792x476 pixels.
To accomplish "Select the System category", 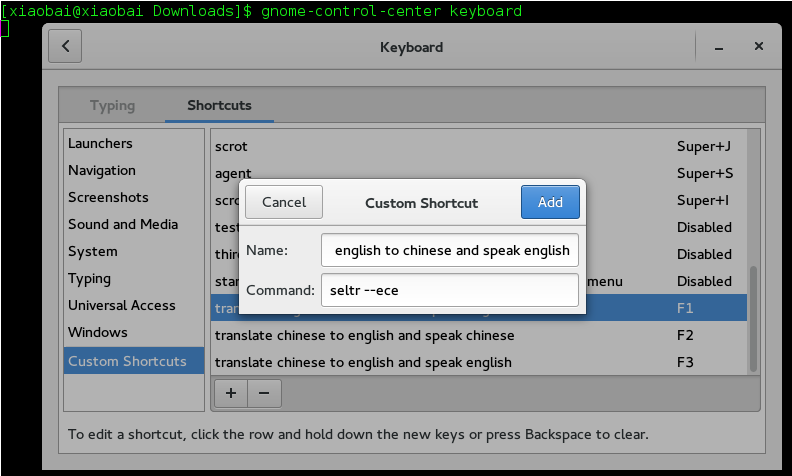I will click(134, 252).
